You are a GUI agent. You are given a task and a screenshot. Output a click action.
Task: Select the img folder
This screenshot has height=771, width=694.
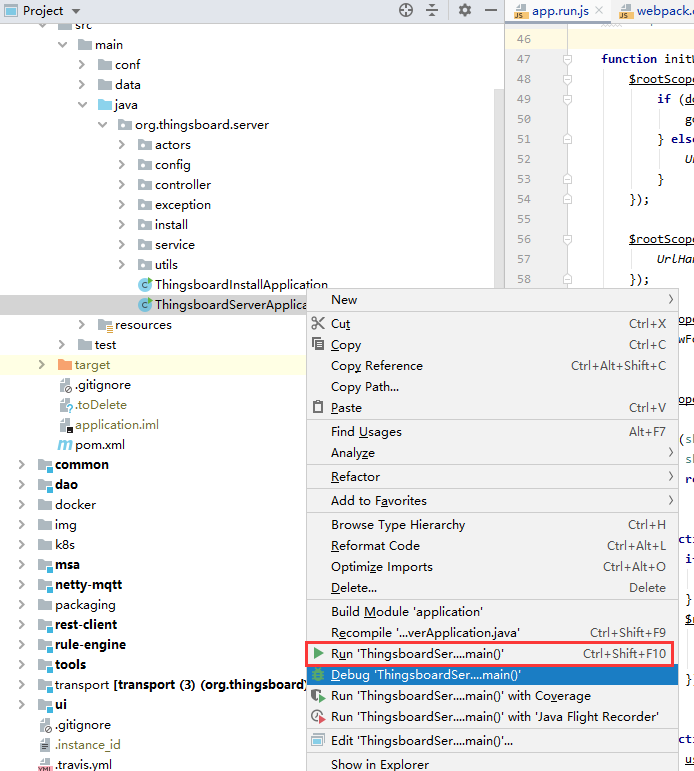point(65,525)
